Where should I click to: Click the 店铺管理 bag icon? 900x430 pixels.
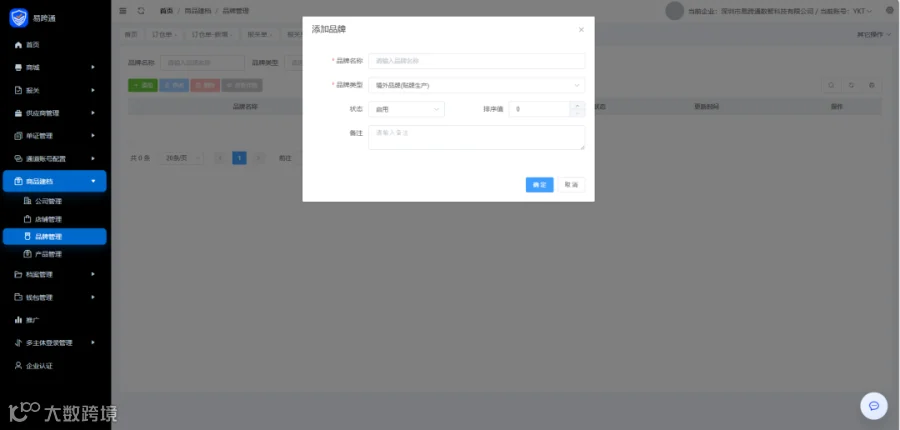point(27,219)
